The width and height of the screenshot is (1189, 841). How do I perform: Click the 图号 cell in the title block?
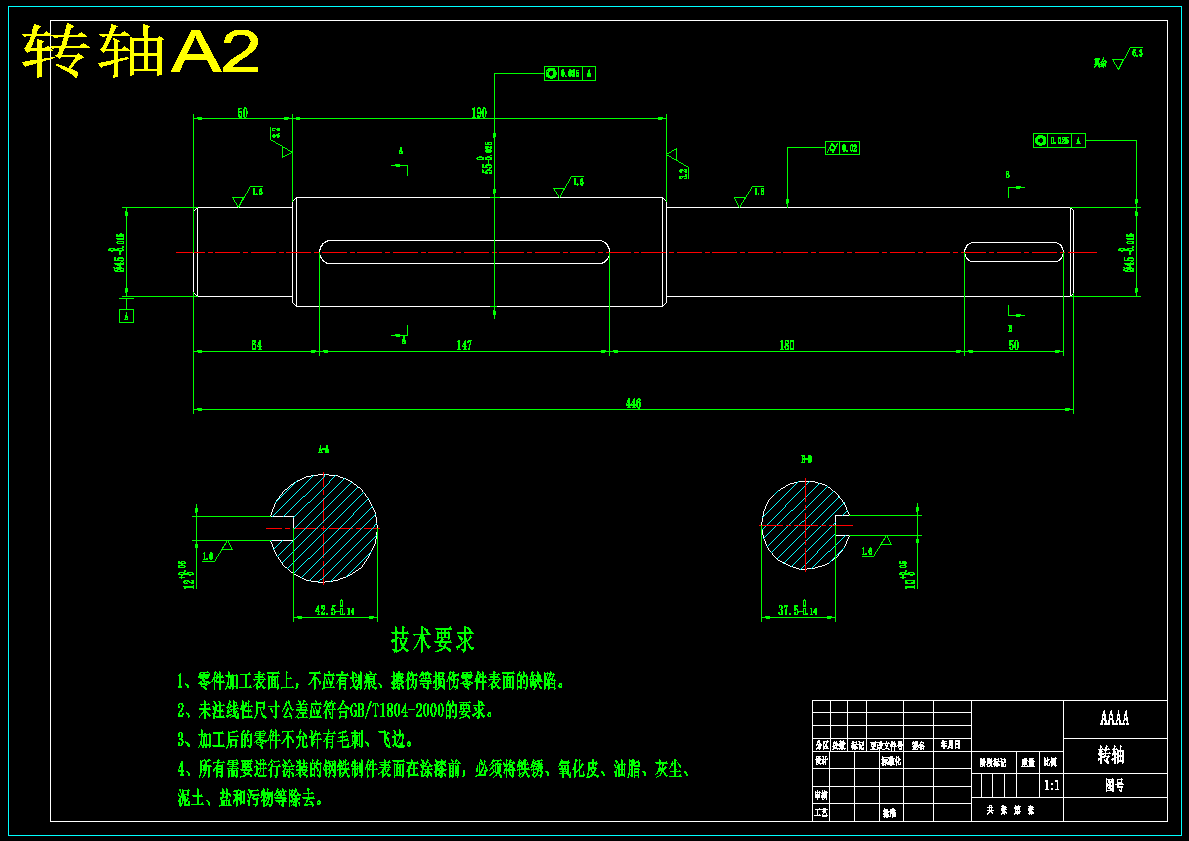pyautogui.click(x=1114, y=786)
